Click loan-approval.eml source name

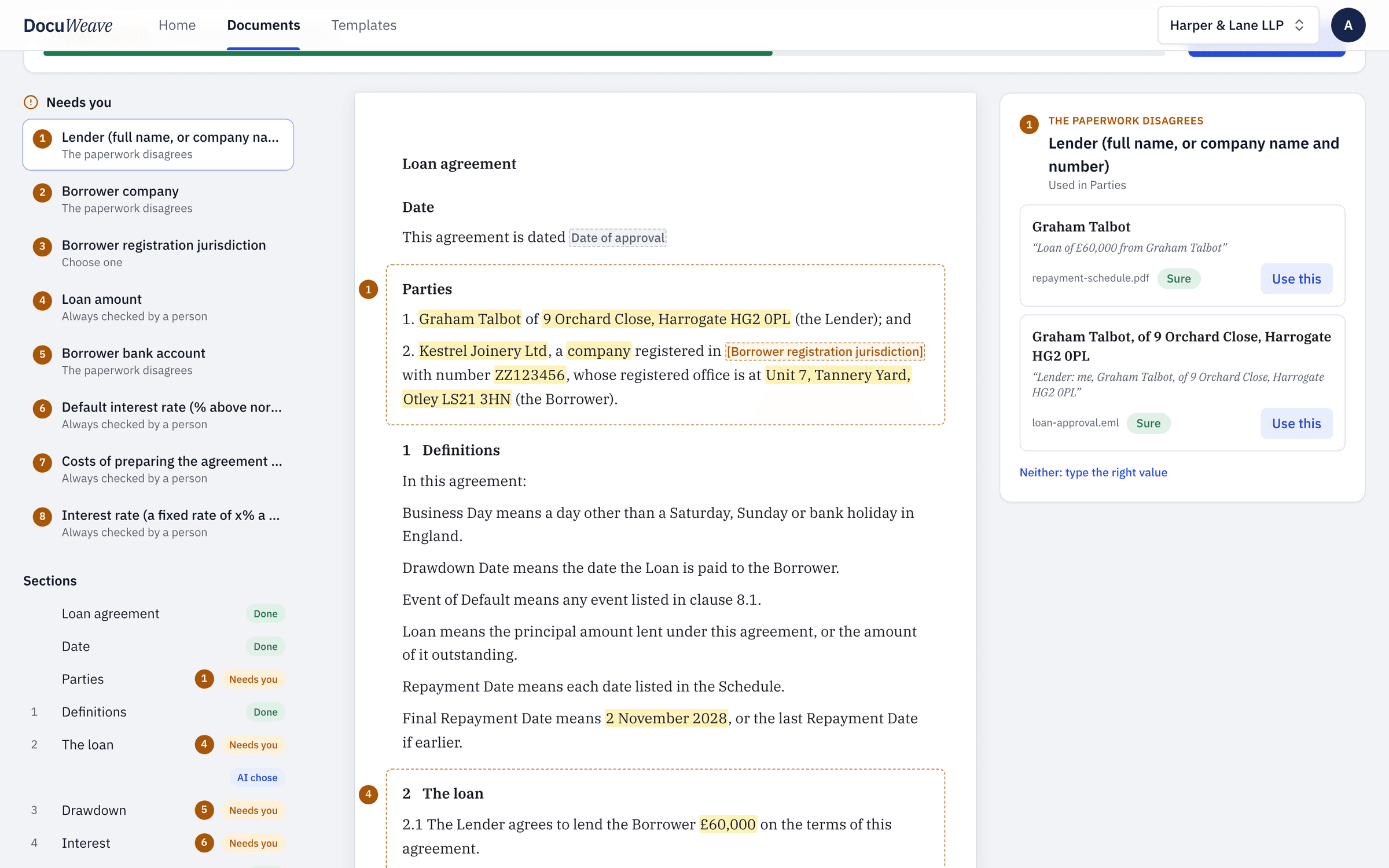coord(1075,422)
